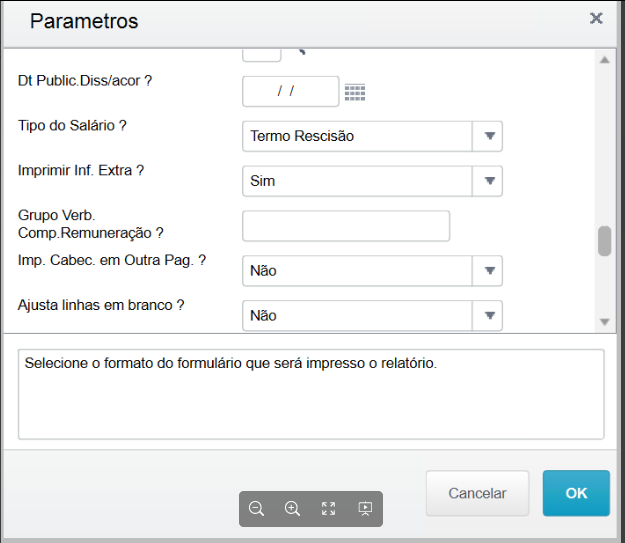Open the Imprimir Inf. Extra dropdown arrow
Image resolution: width=625 pixels, height=543 pixels.
pyautogui.click(x=489, y=181)
